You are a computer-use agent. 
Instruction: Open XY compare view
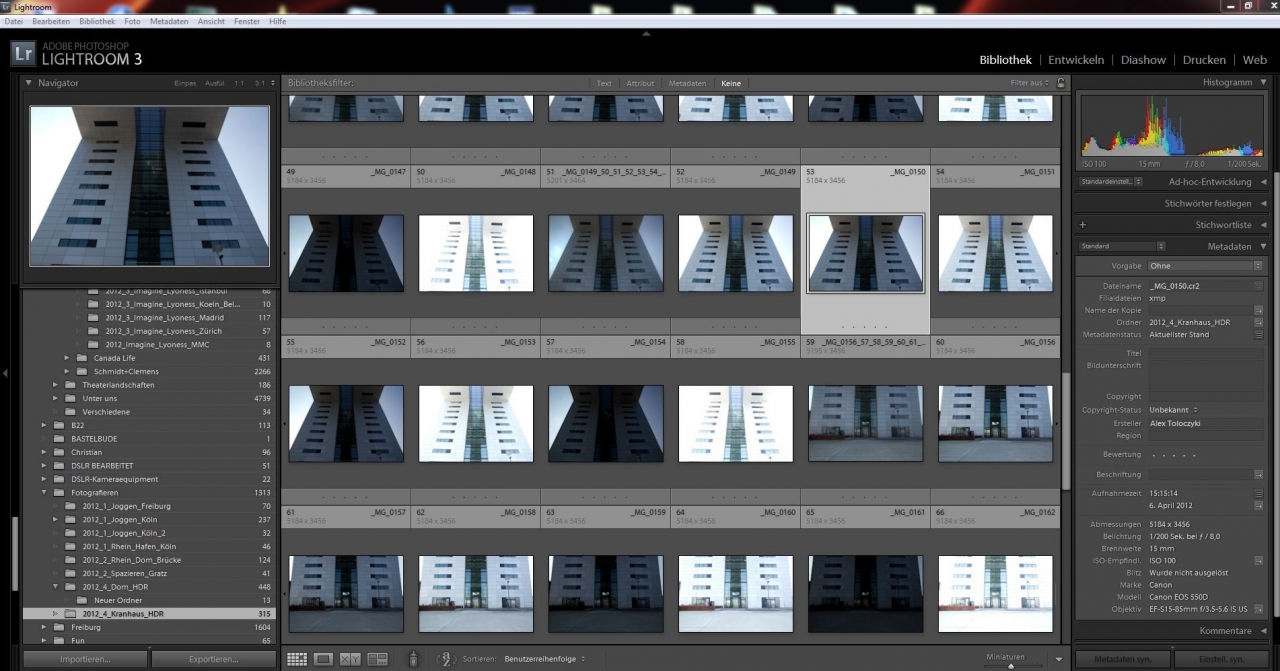[x=350, y=659]
